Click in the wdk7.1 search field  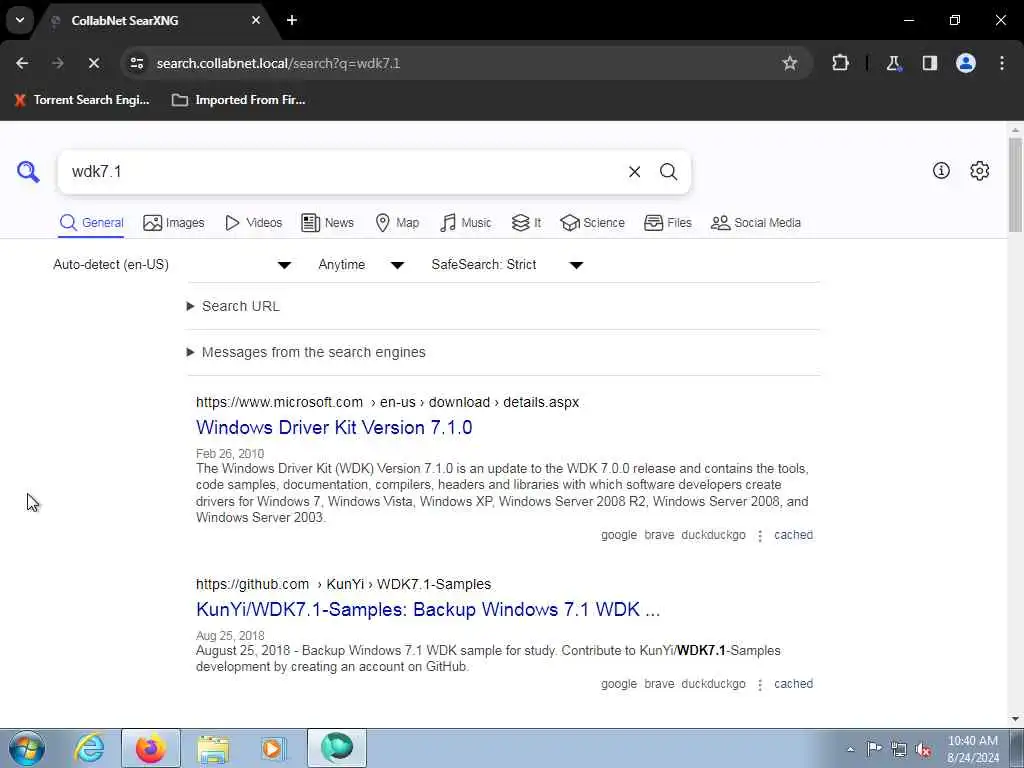(340, 172)
